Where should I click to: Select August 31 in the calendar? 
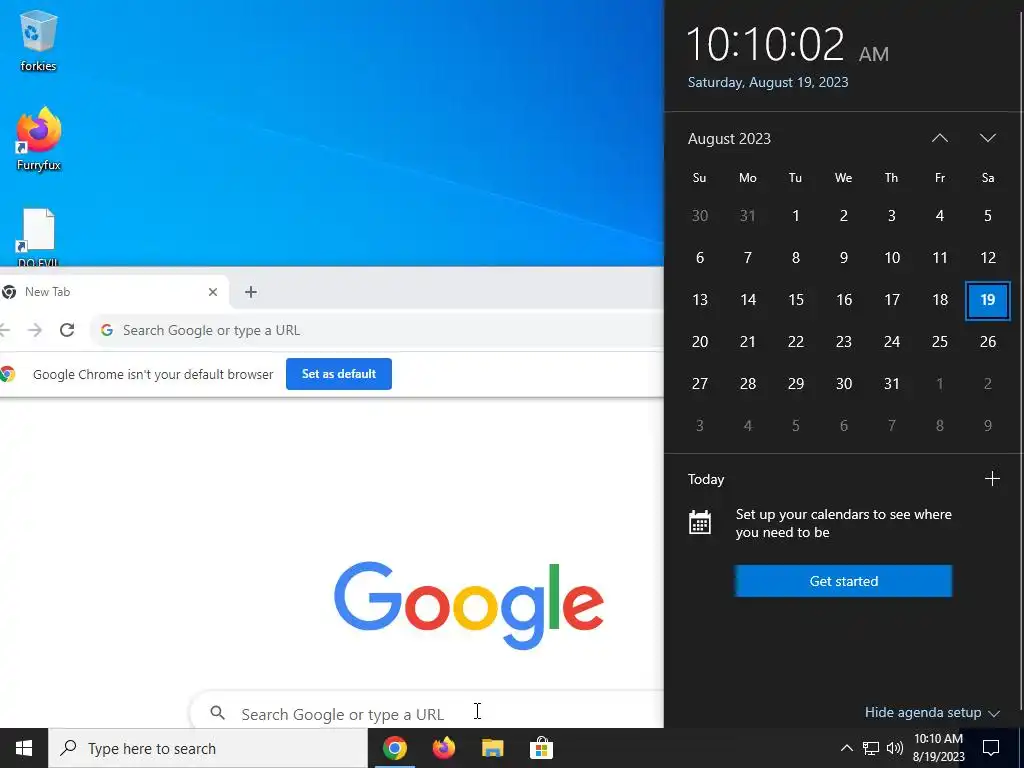(x=892, y=384)
